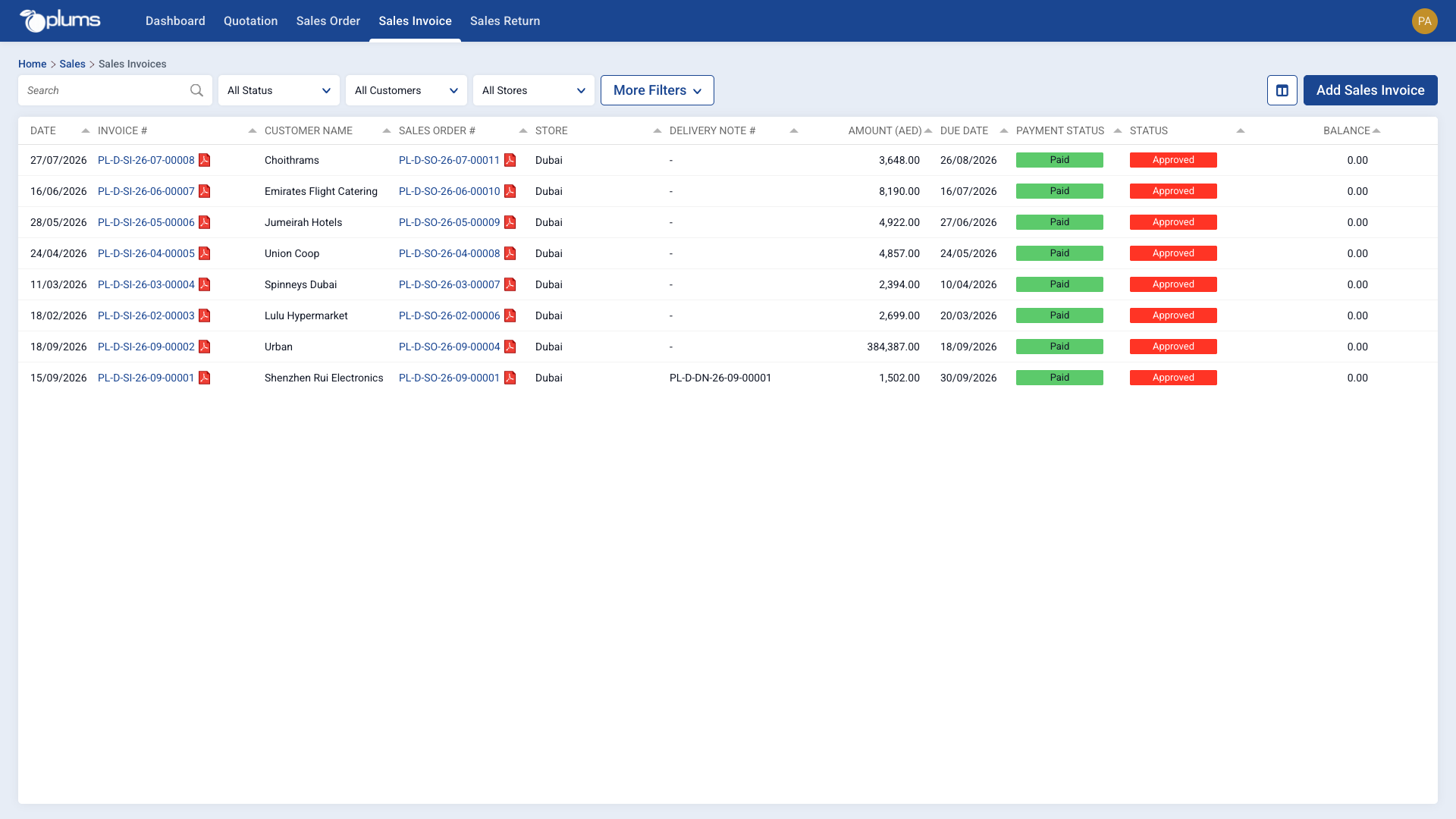This screenshot has width=1456, height=819.
Task: Click customer Shenzhen Rui Electronics
Action: pos(324,378)
